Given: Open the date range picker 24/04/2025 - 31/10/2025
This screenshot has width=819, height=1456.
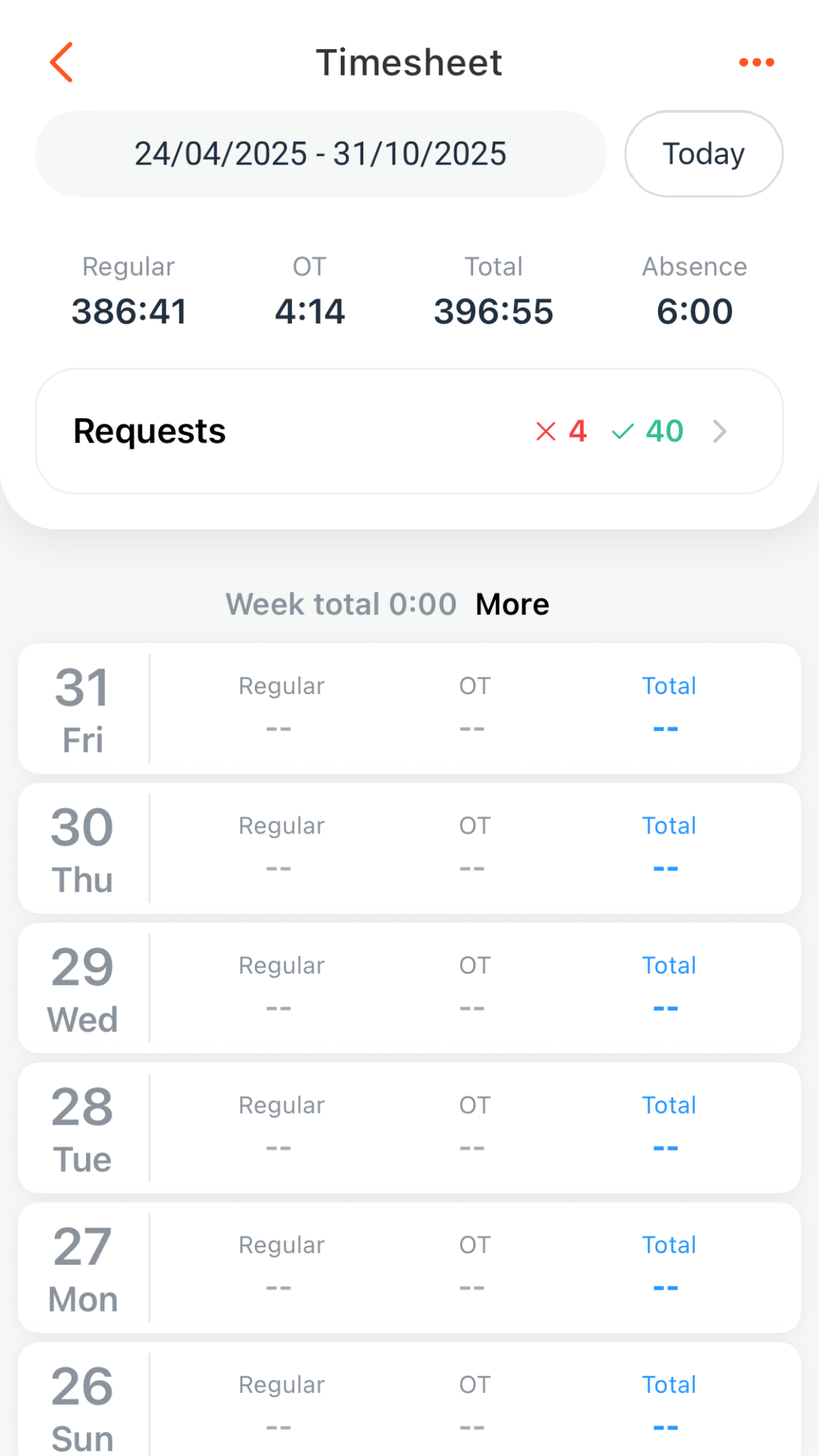Looking at the screenshot, I should pos(321,154).
